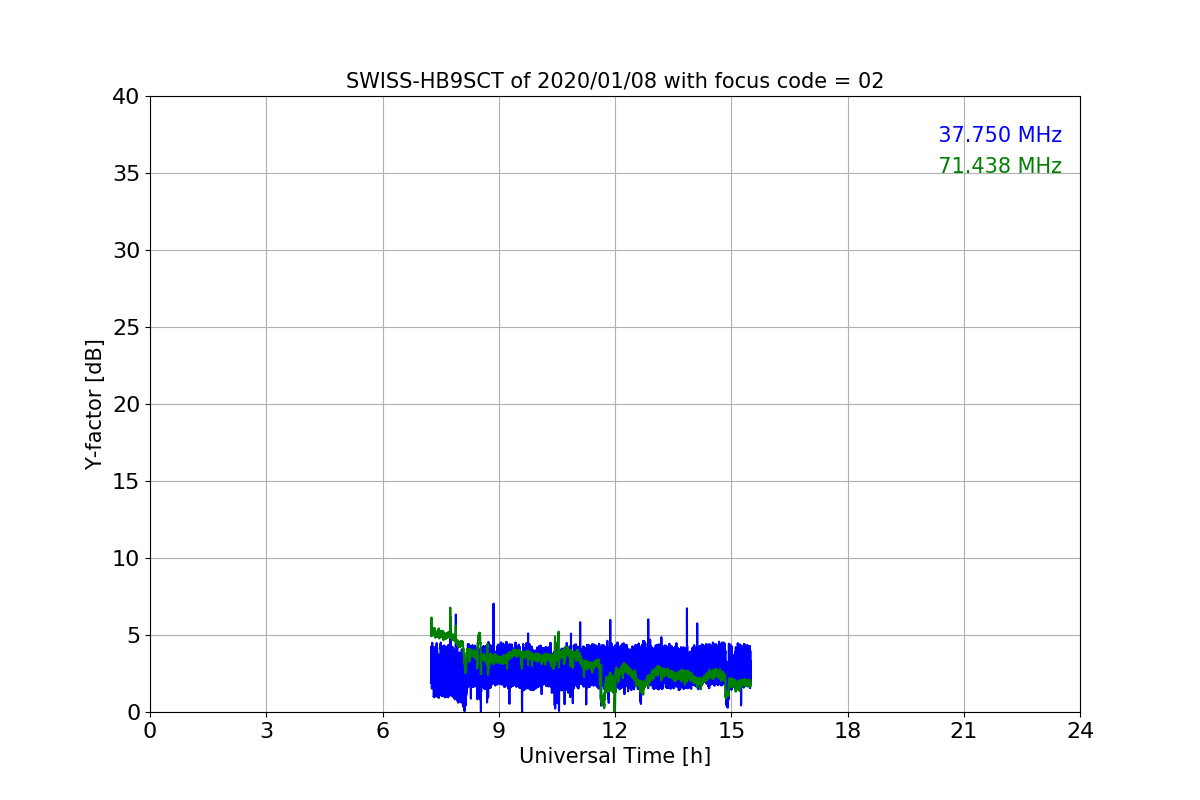
Task: Click y-axis tick label 35
Action: (x=126, y=174)
